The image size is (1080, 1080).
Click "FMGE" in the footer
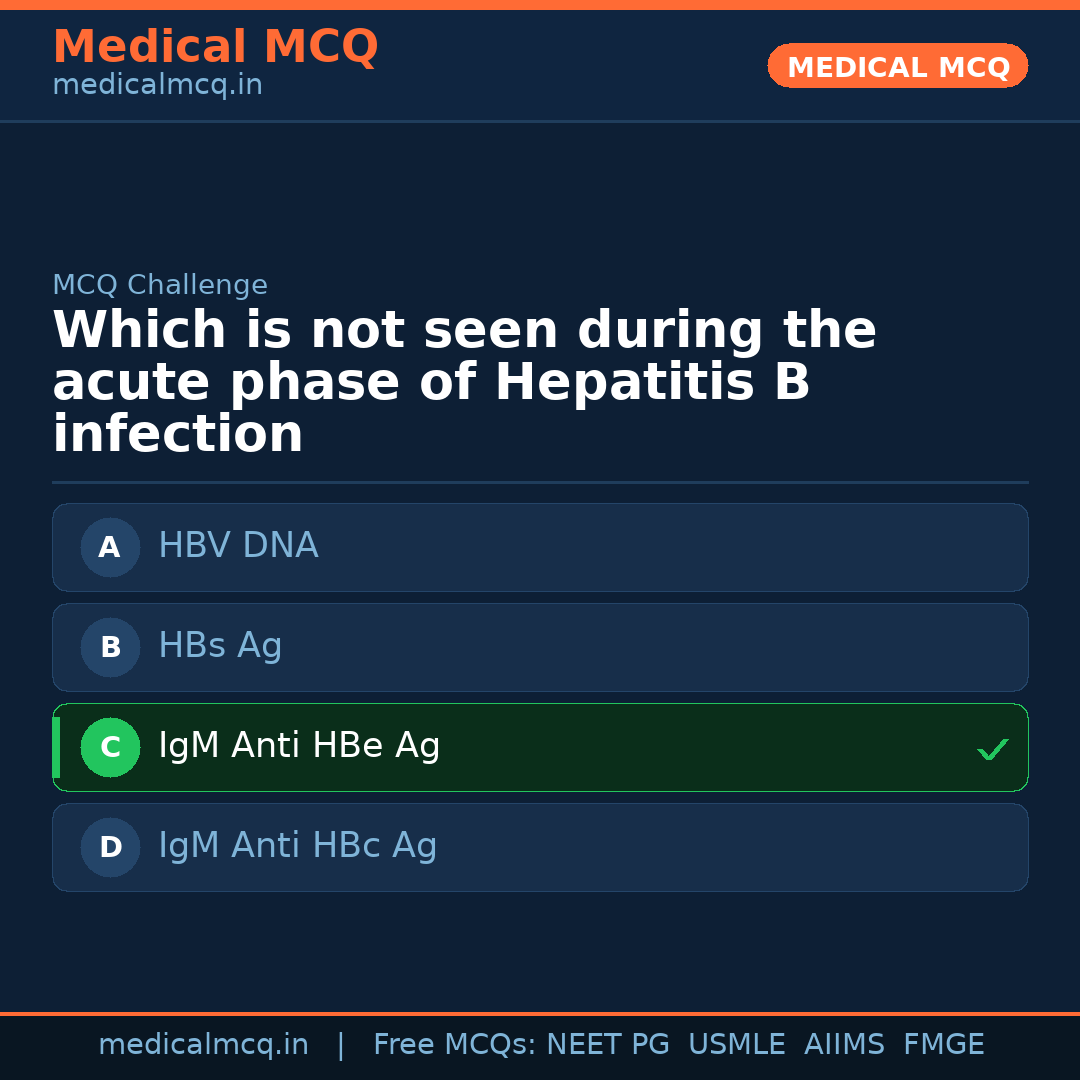[x=943, y=1045]
